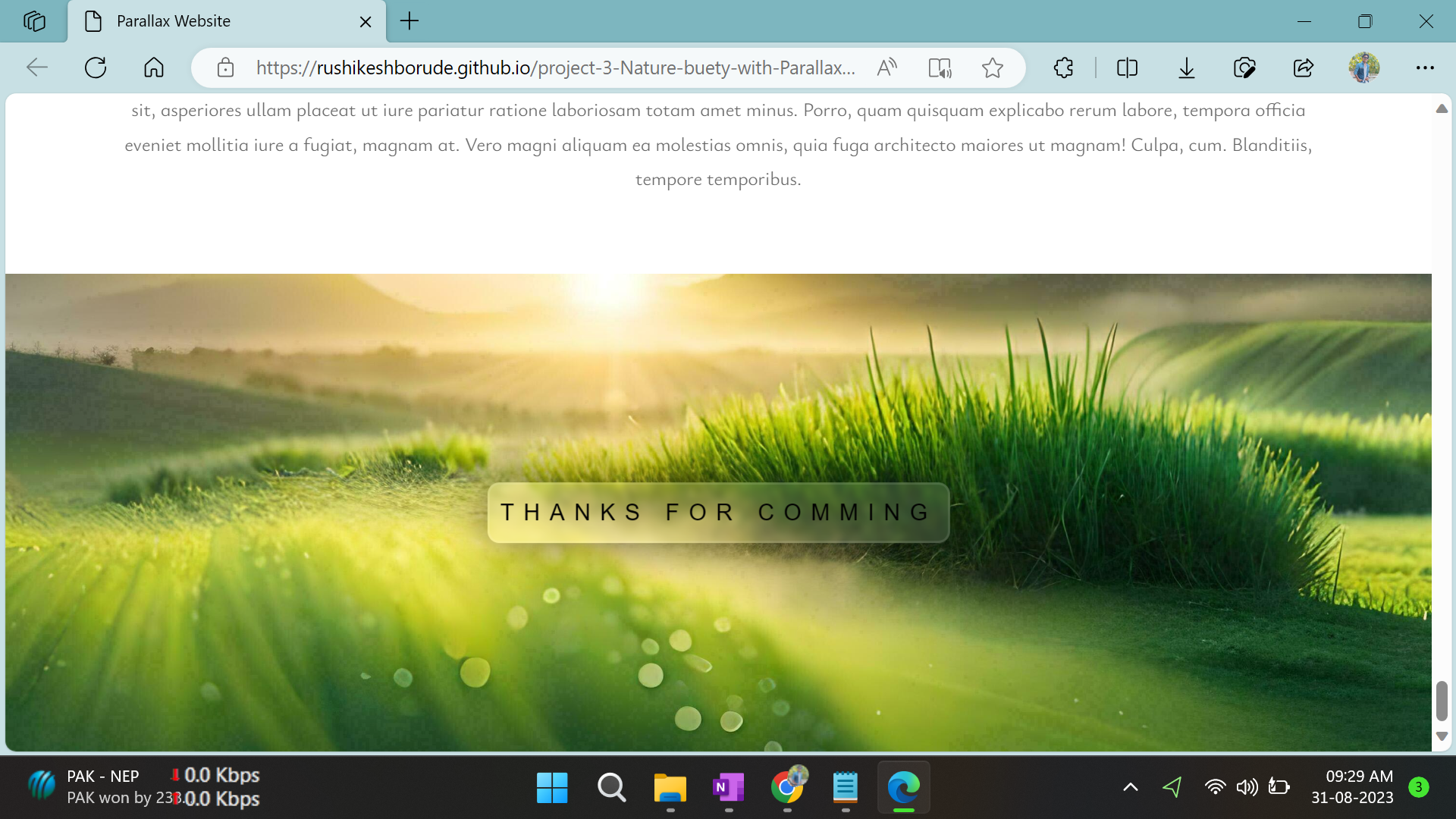Open the browser profile avatar
The image size is (1456, 819).
pyautogui.click(x=1364, y=67)
